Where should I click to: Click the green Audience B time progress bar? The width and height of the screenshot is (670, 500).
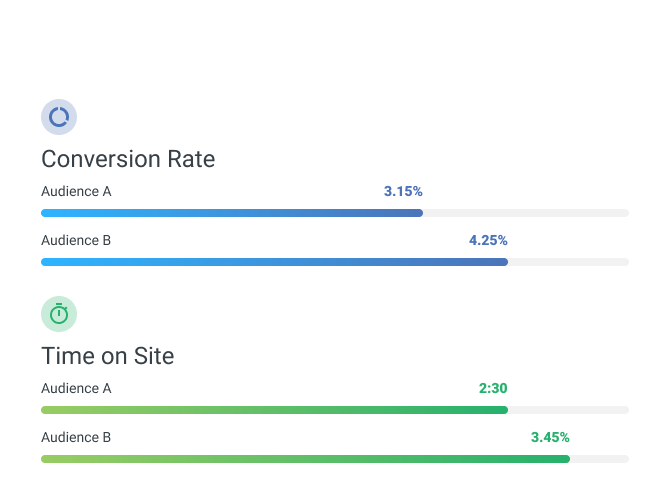point(306,459)
